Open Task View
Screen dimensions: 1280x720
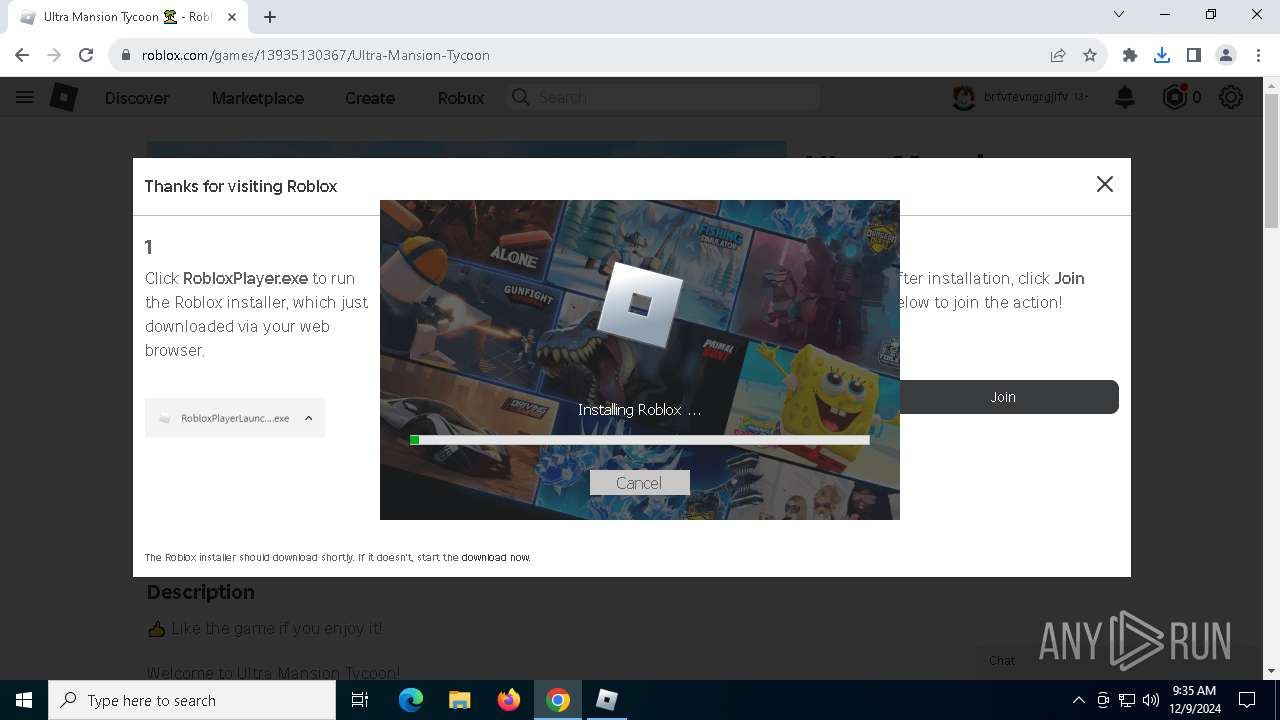tap(361, 700)
